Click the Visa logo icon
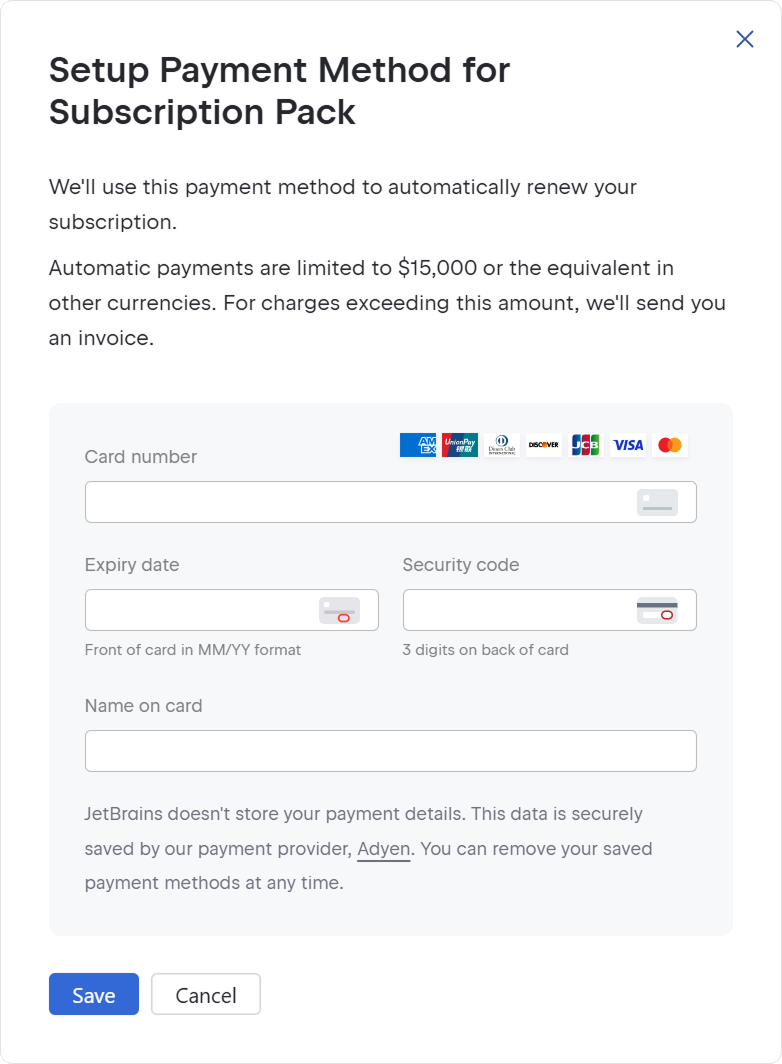The image size is (782, 1064). (628, 445)
